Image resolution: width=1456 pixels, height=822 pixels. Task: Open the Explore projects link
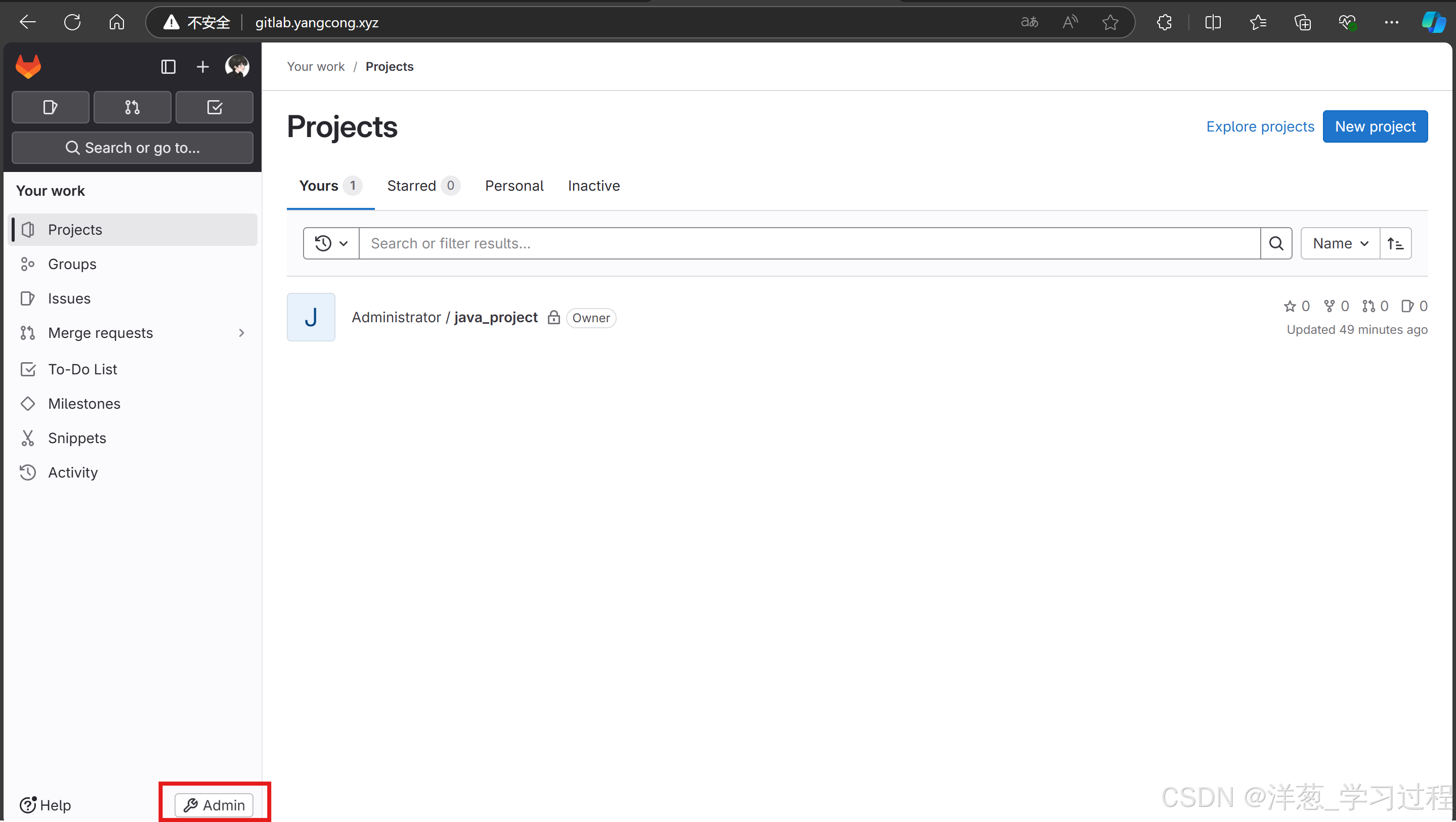[x=1260, y=126]
